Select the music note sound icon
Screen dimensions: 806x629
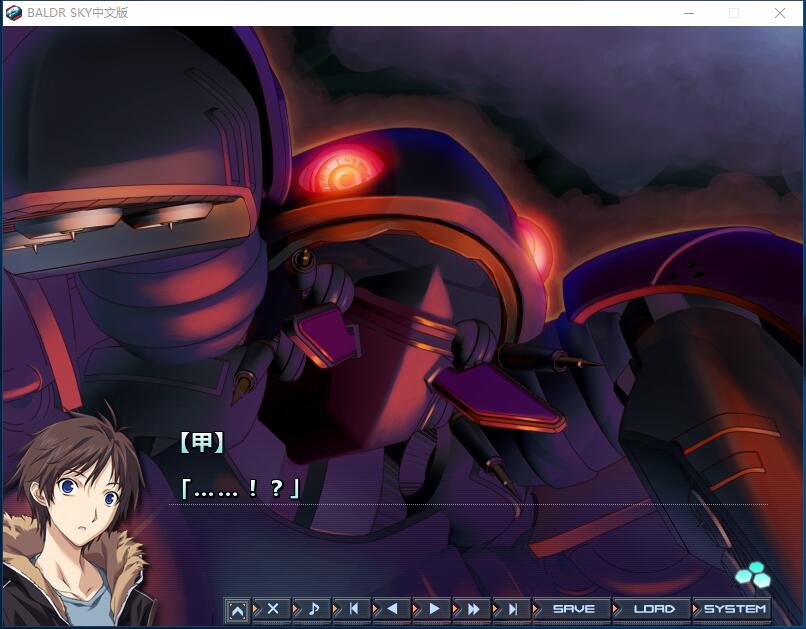pyautogui.click(x=312, y=608)
